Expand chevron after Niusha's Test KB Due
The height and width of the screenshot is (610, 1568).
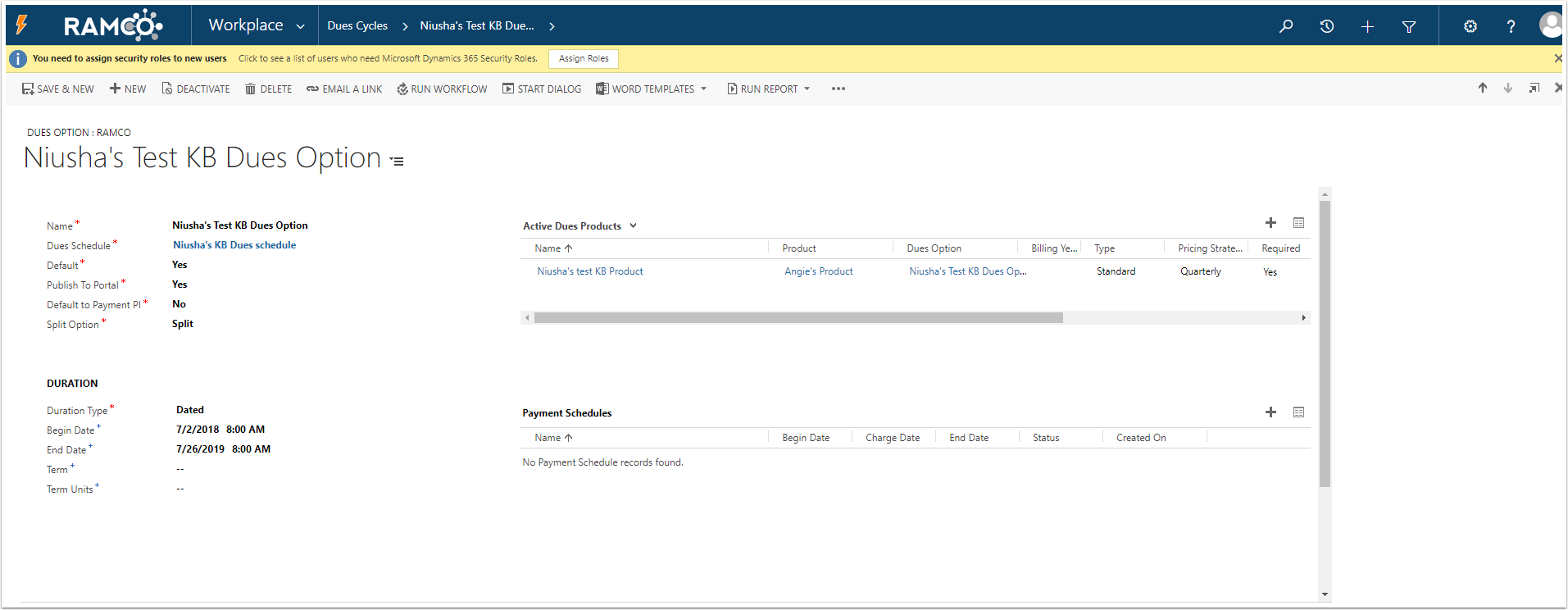tap(552, 26)
